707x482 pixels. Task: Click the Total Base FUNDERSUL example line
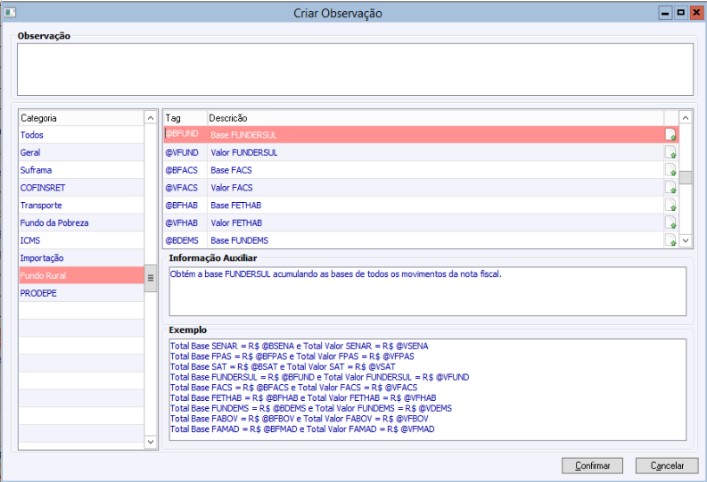tap(320, 377)
